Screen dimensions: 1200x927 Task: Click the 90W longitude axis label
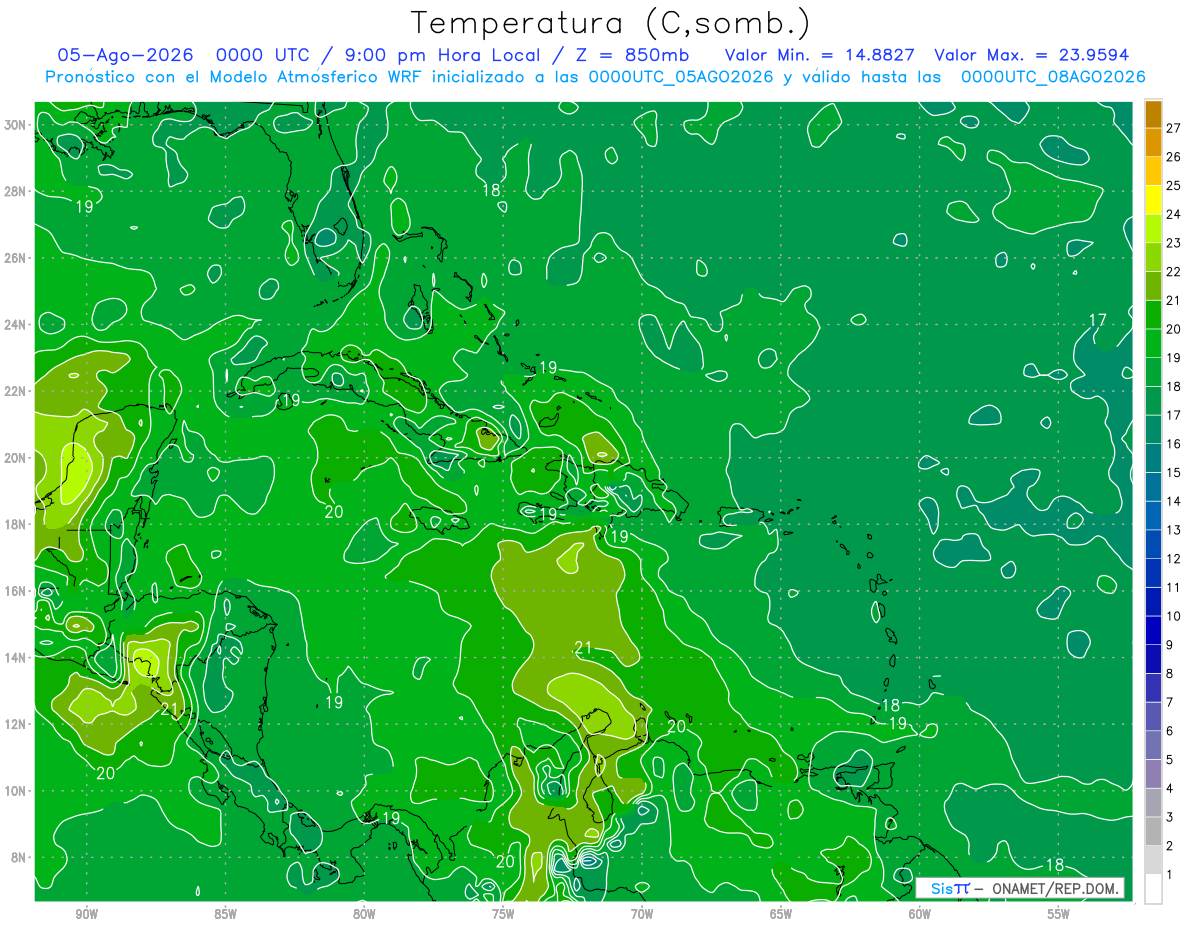click(86, 914)
